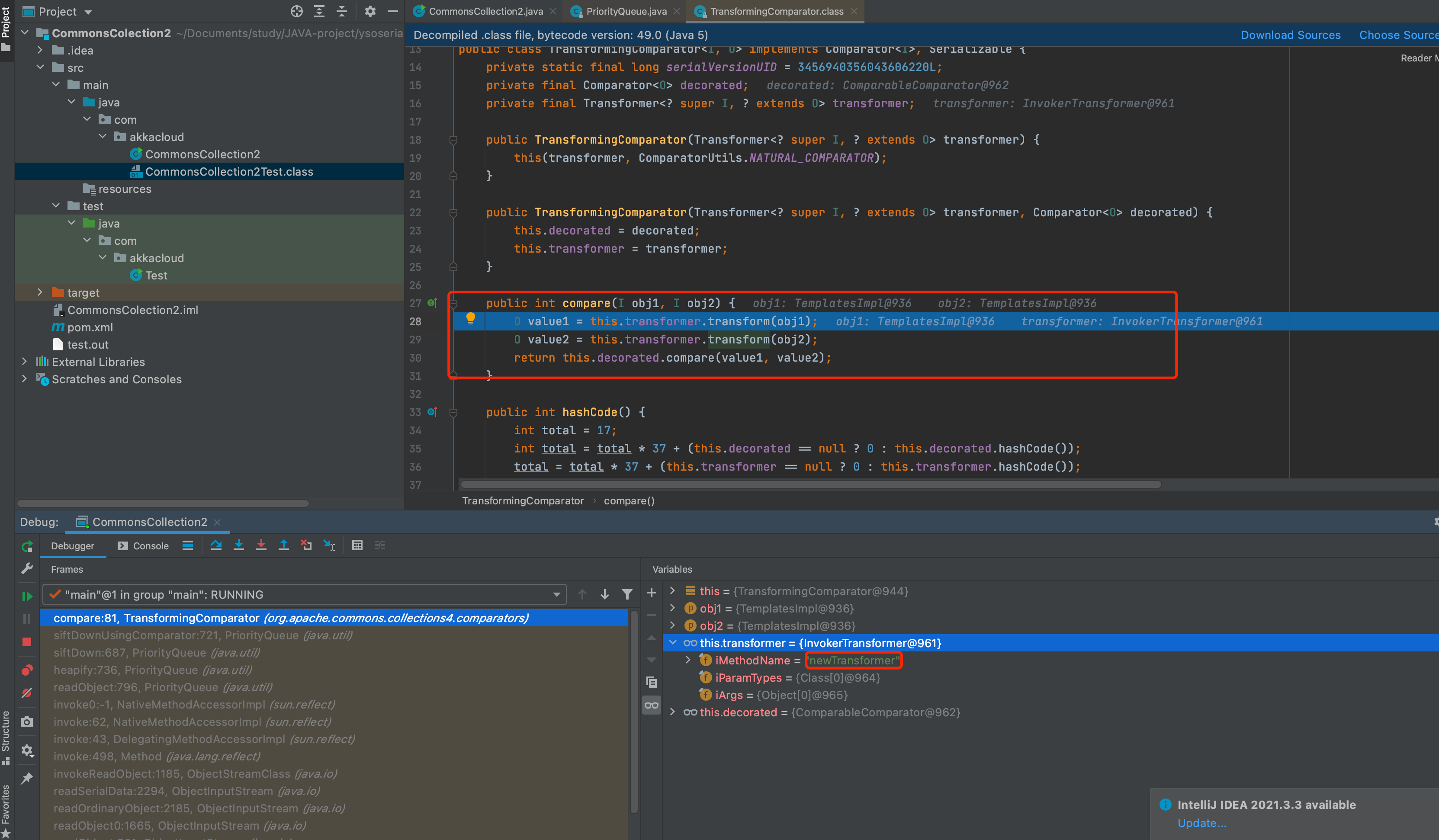Expand the iMethodName field
Image resolution: width=1439 pixels, height=840 pixels.
(688, 660)
